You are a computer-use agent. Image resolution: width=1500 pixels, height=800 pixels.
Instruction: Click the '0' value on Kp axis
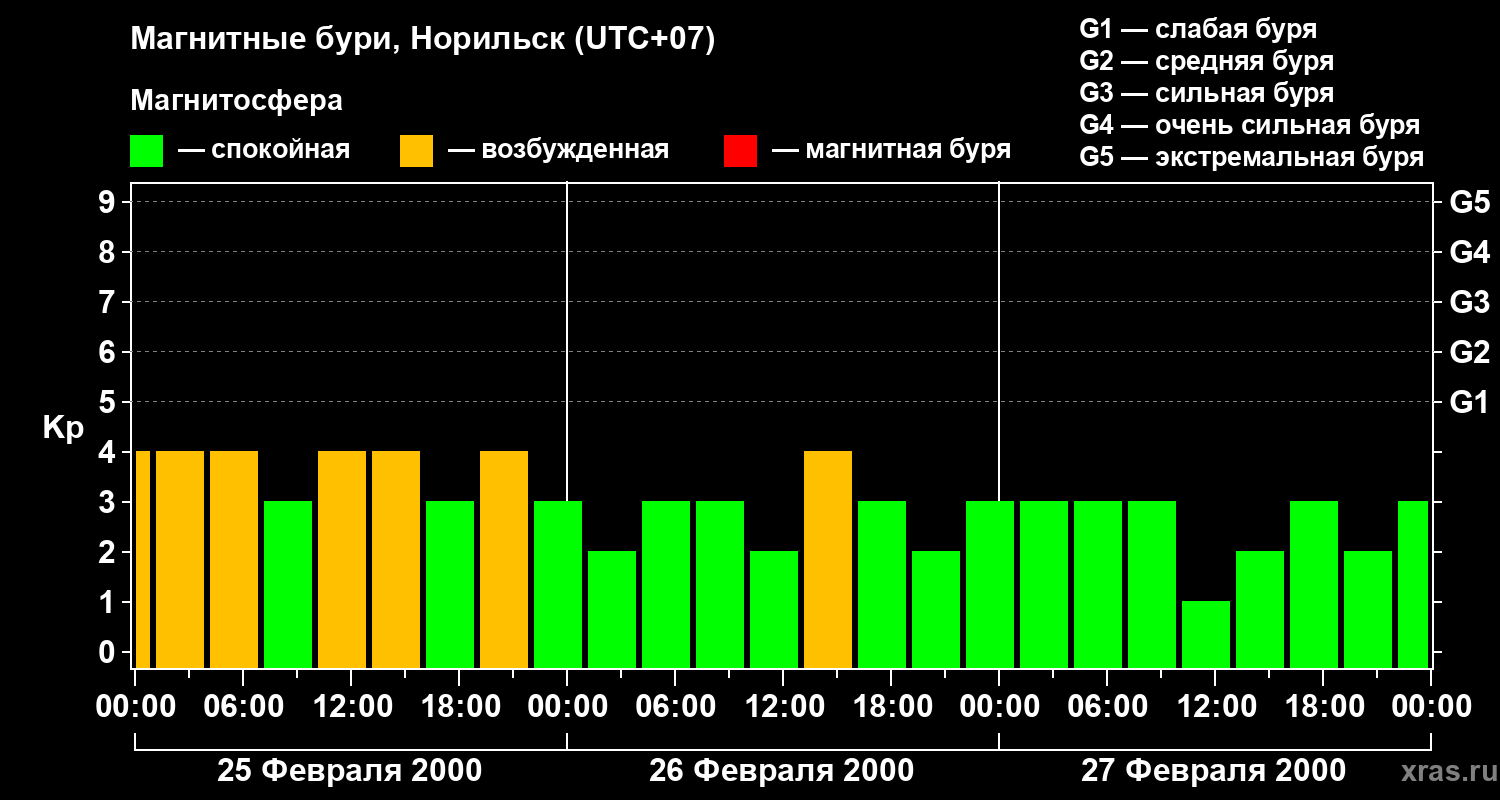[x=109, y=652]
